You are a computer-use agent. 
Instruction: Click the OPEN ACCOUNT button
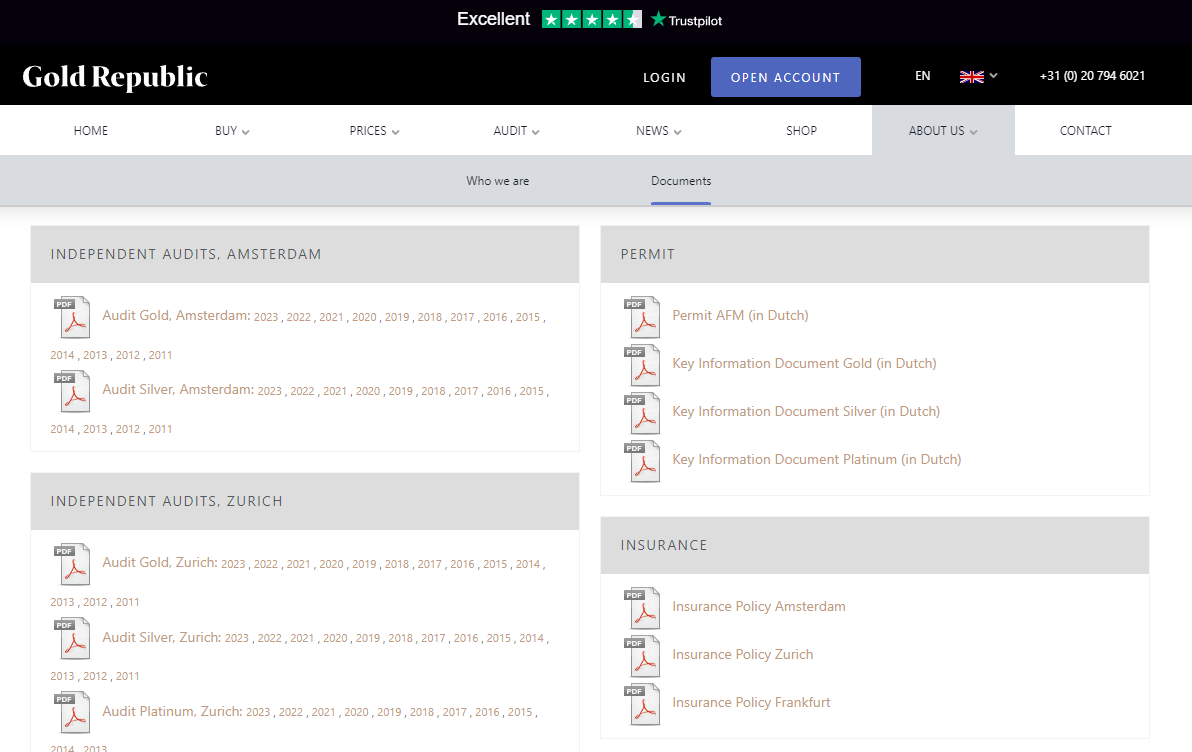click(x=785, y=77)
